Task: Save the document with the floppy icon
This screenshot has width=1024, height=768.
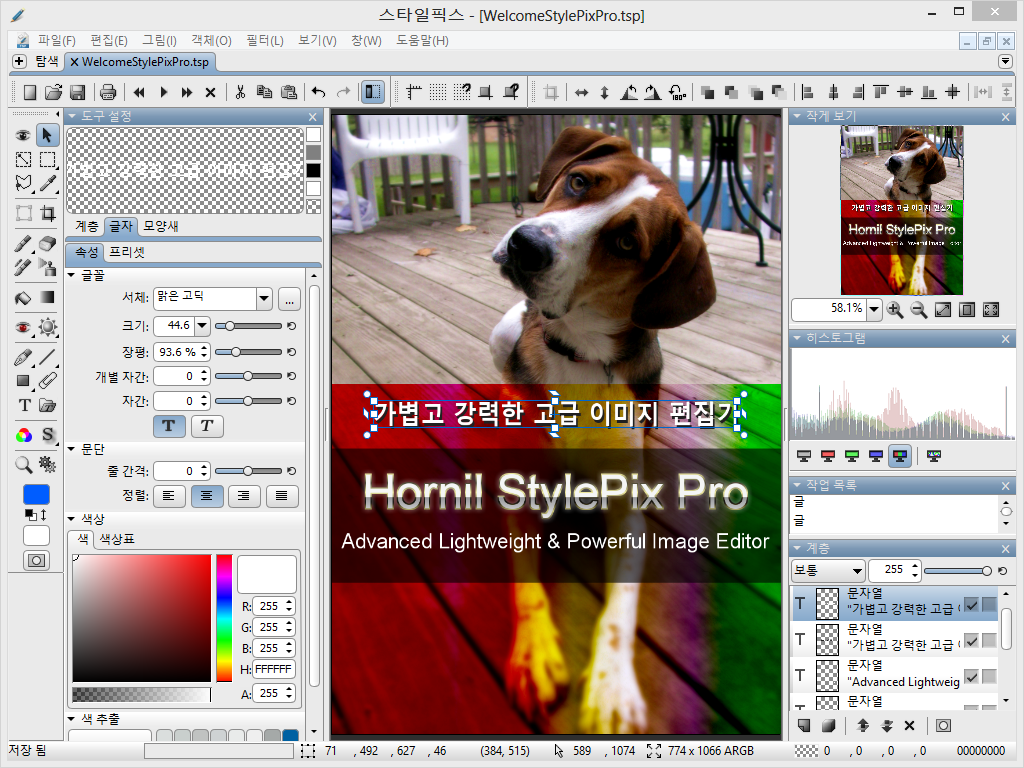Action: [78, 92]
